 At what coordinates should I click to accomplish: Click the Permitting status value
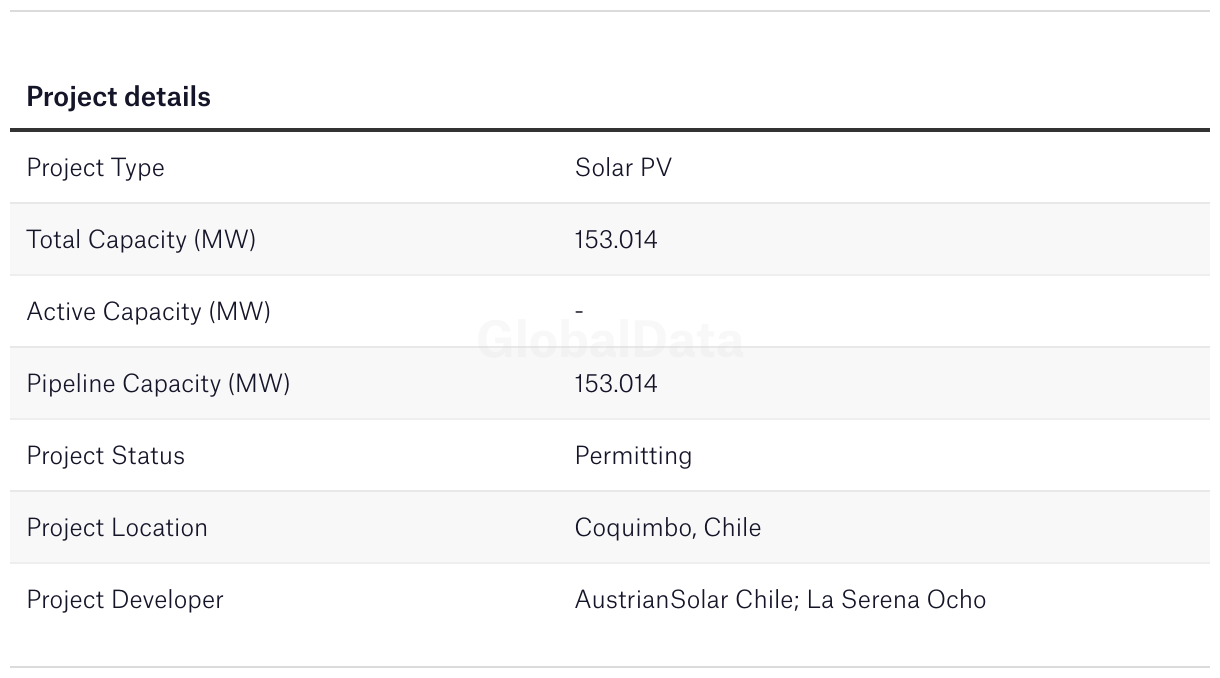(x=633, y=455)
